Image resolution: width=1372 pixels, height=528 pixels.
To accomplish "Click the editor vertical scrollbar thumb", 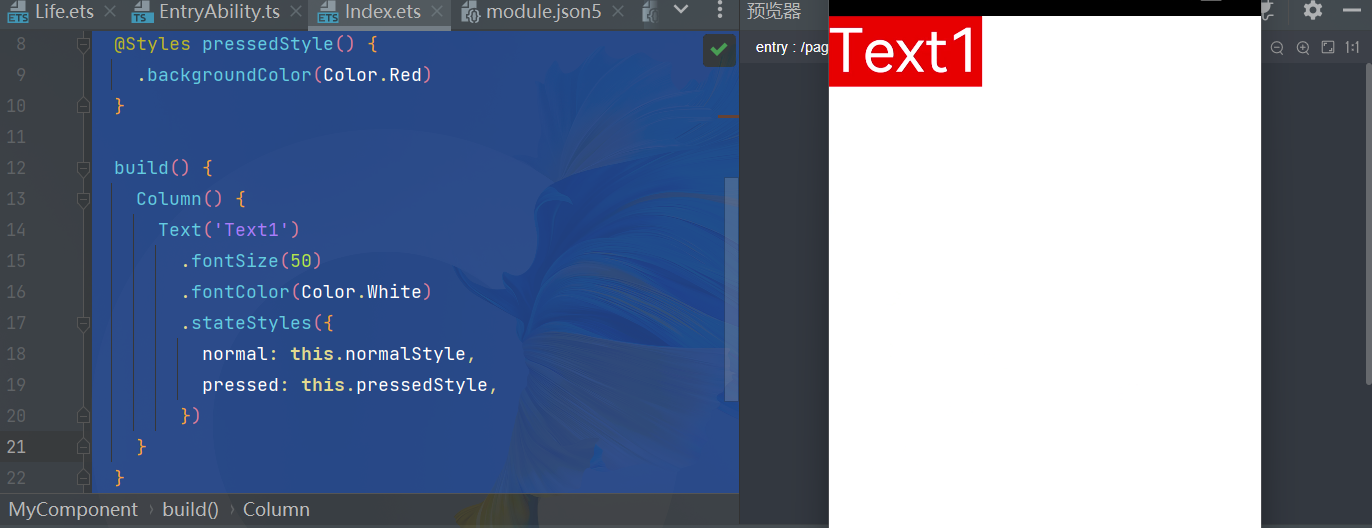I will [x=731, y=290].
